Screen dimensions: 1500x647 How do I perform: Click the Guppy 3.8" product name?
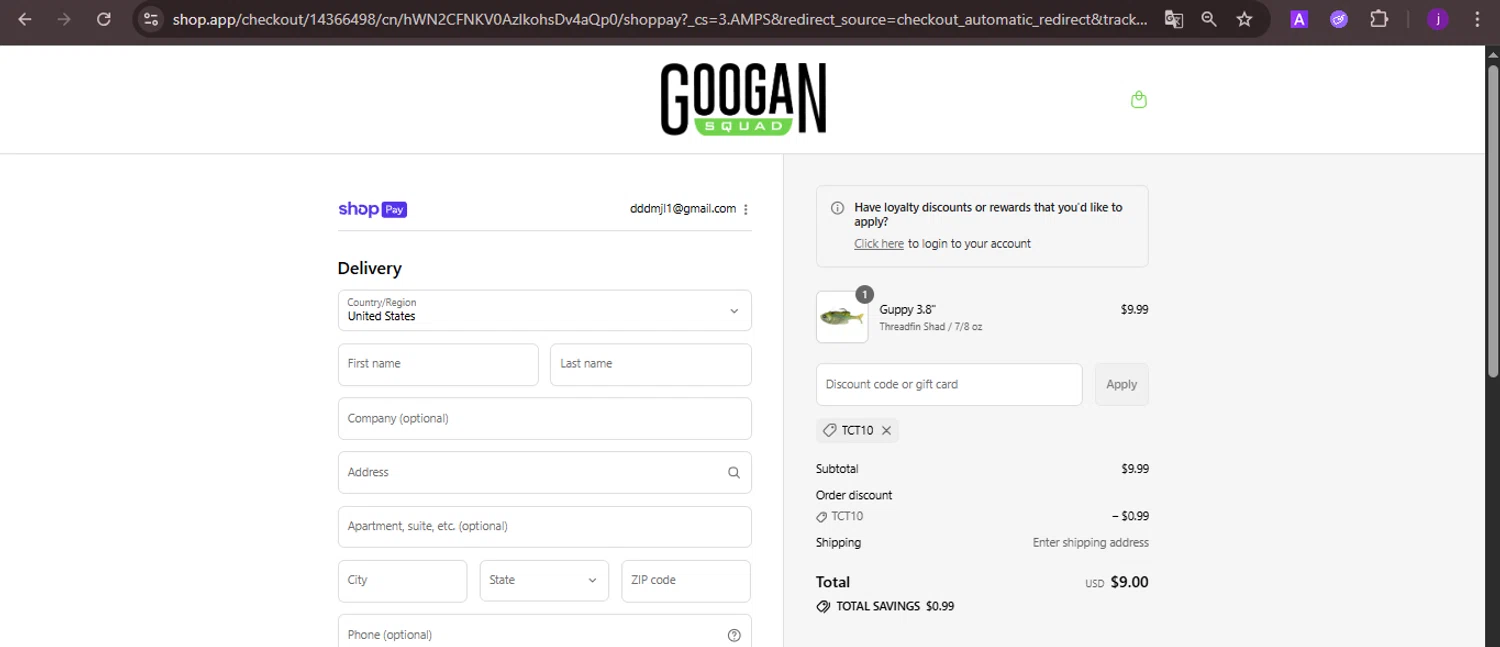pos(908,310)
